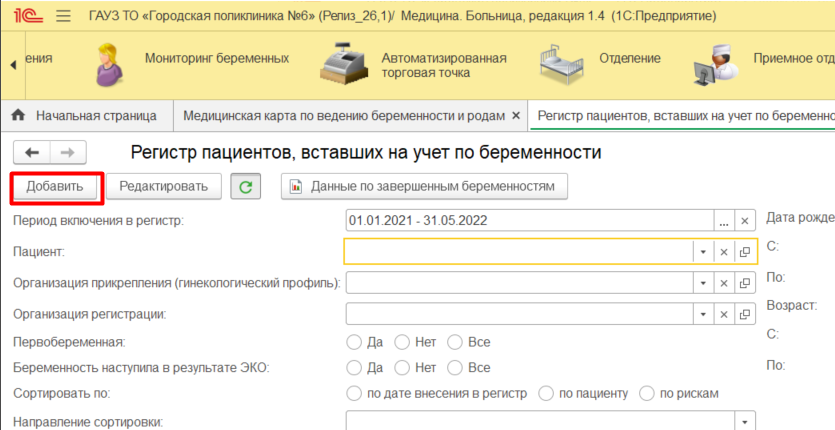
Task: Click the Мониторинг беременных section icon
Action: click(109, 65)
